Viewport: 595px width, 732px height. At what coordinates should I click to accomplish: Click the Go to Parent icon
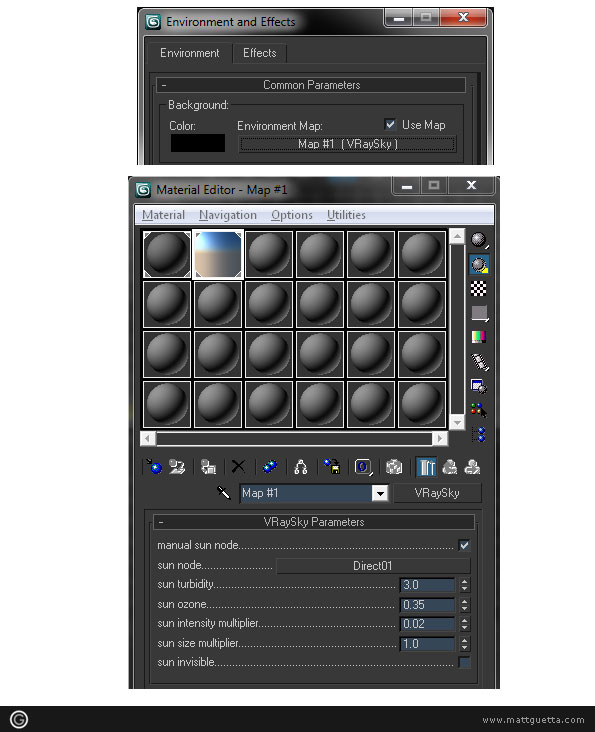click(450, 466)
